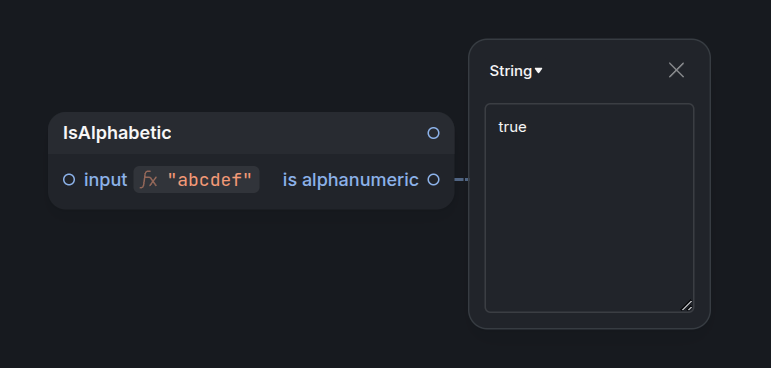Click the input port circle on IsAlphabetic

click(69, 180)
